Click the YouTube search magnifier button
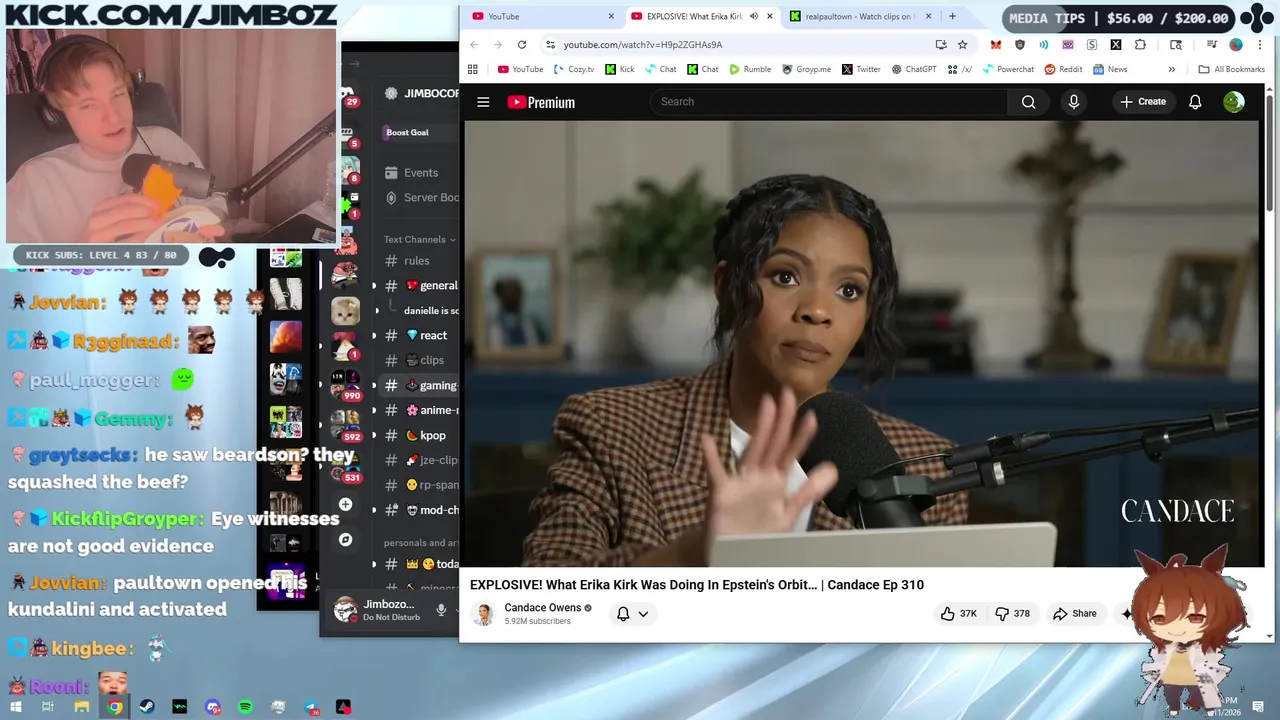The height and width of the screenshot is (720, 1280). (1028, 102)
